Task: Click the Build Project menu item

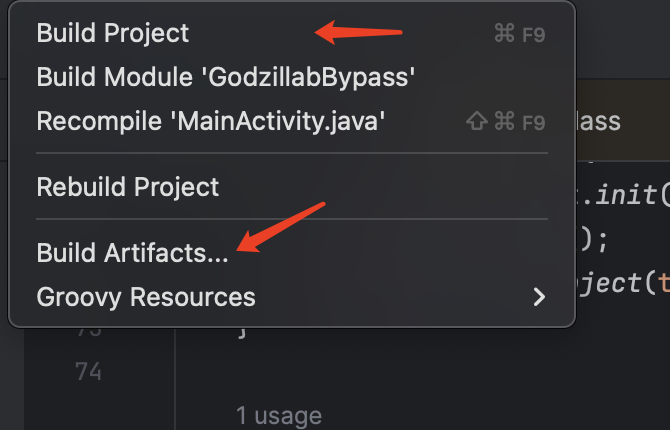Action: click(x=113, y=33)
